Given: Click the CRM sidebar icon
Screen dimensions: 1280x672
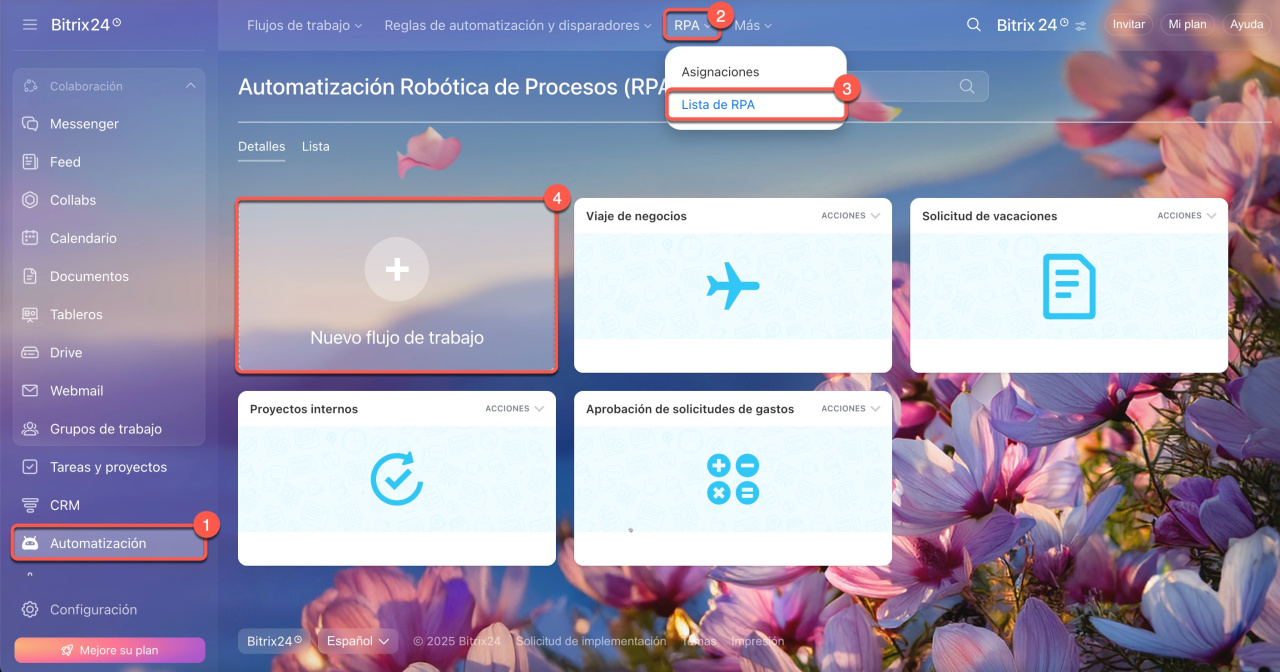Looking at the screenshot, I should (30, 505).
